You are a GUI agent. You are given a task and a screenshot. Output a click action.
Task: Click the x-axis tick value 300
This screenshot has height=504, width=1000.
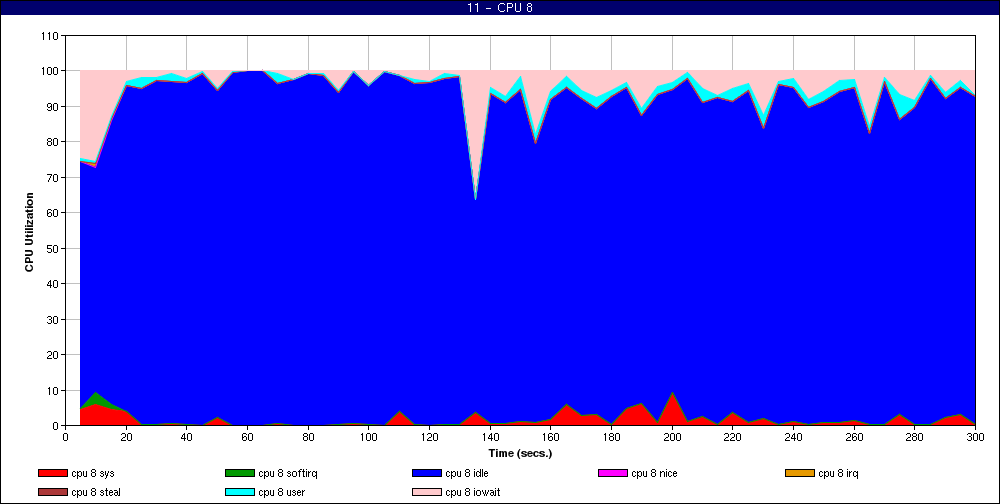[975, 437]
